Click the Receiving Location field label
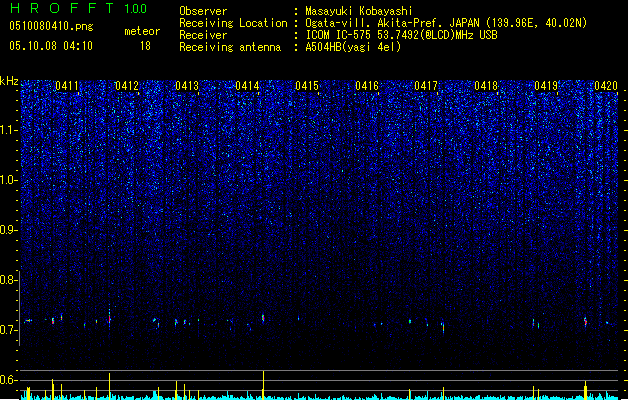Image resolution: width=629 pixels, height=400 pixels. (x=233, y=23)
